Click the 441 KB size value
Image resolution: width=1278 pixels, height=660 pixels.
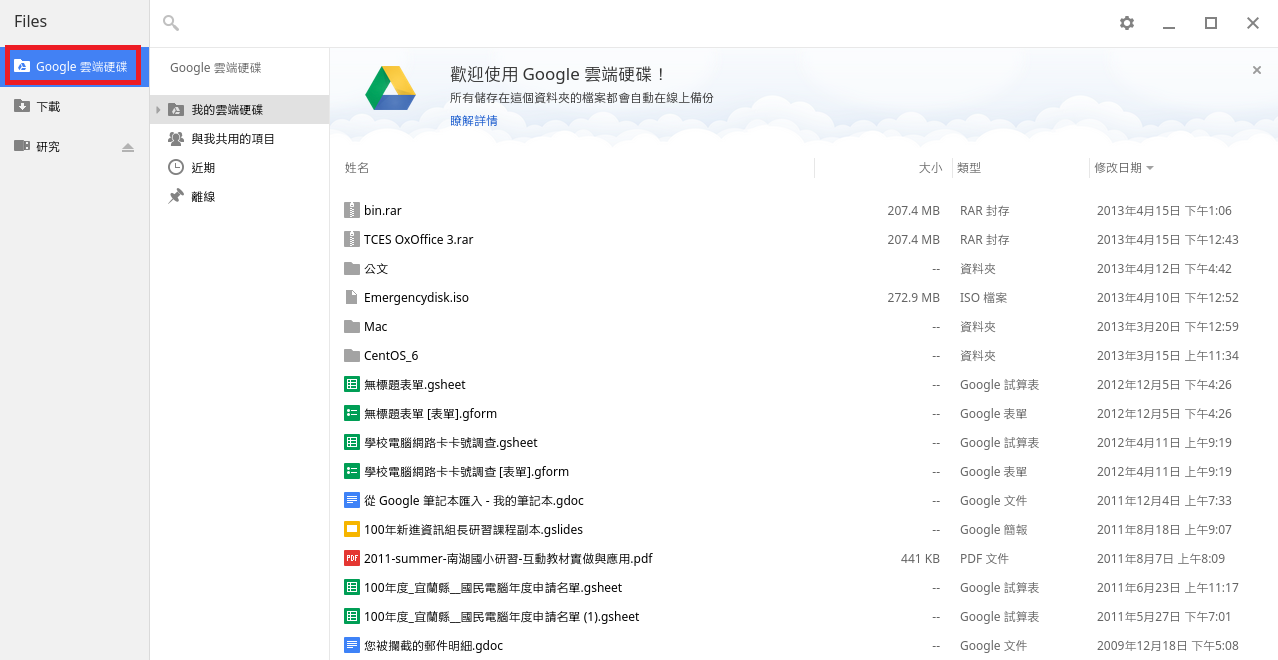click(x=921, y=559)
